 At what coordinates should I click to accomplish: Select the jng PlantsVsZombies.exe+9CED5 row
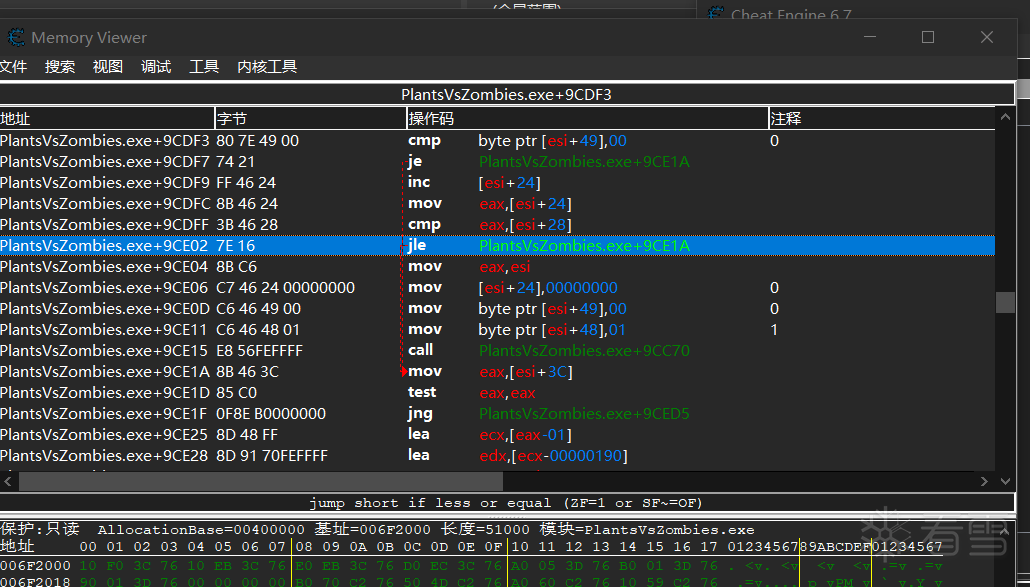(x=497, y=414)
